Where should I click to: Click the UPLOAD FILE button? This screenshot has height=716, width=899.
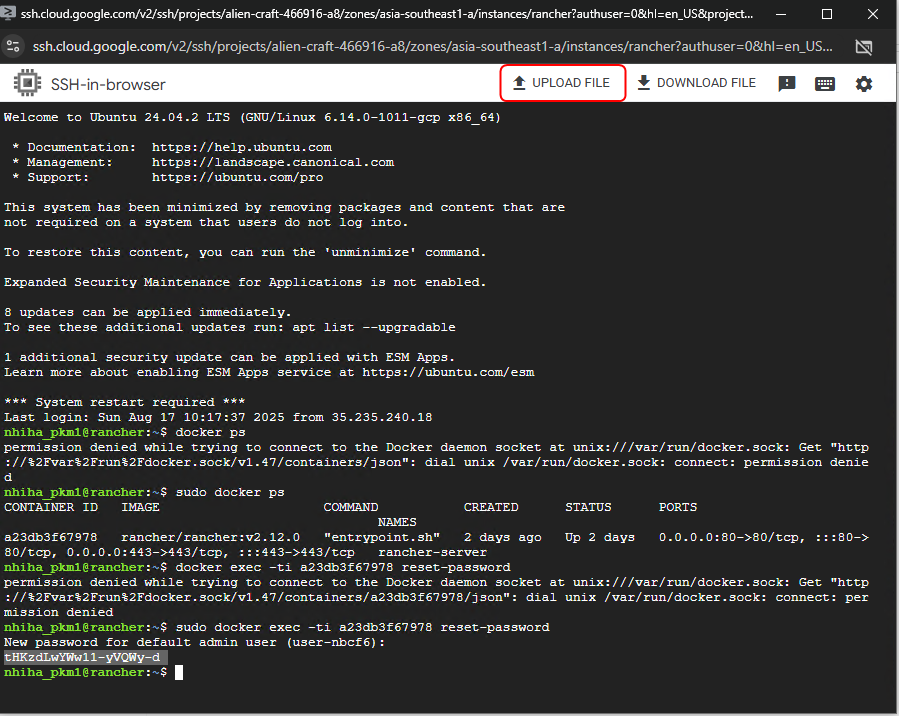pyautogui.click(x=562, y=83)
